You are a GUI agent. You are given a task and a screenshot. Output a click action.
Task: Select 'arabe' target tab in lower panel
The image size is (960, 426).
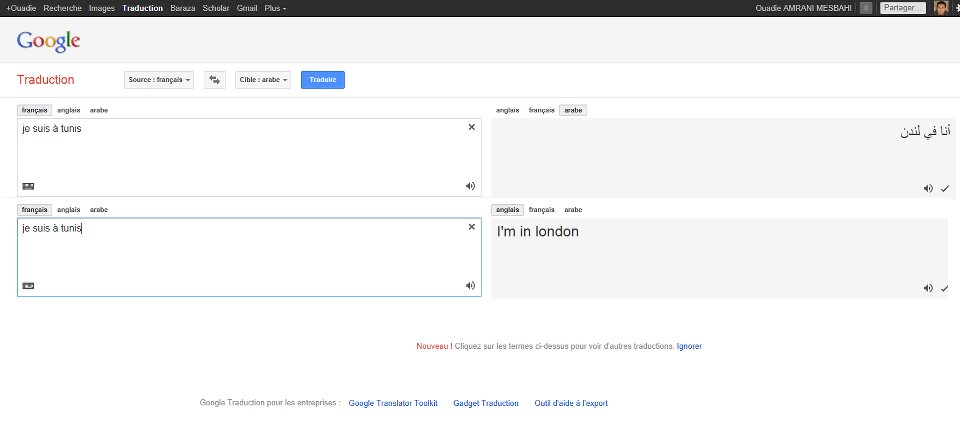[573, 209]
